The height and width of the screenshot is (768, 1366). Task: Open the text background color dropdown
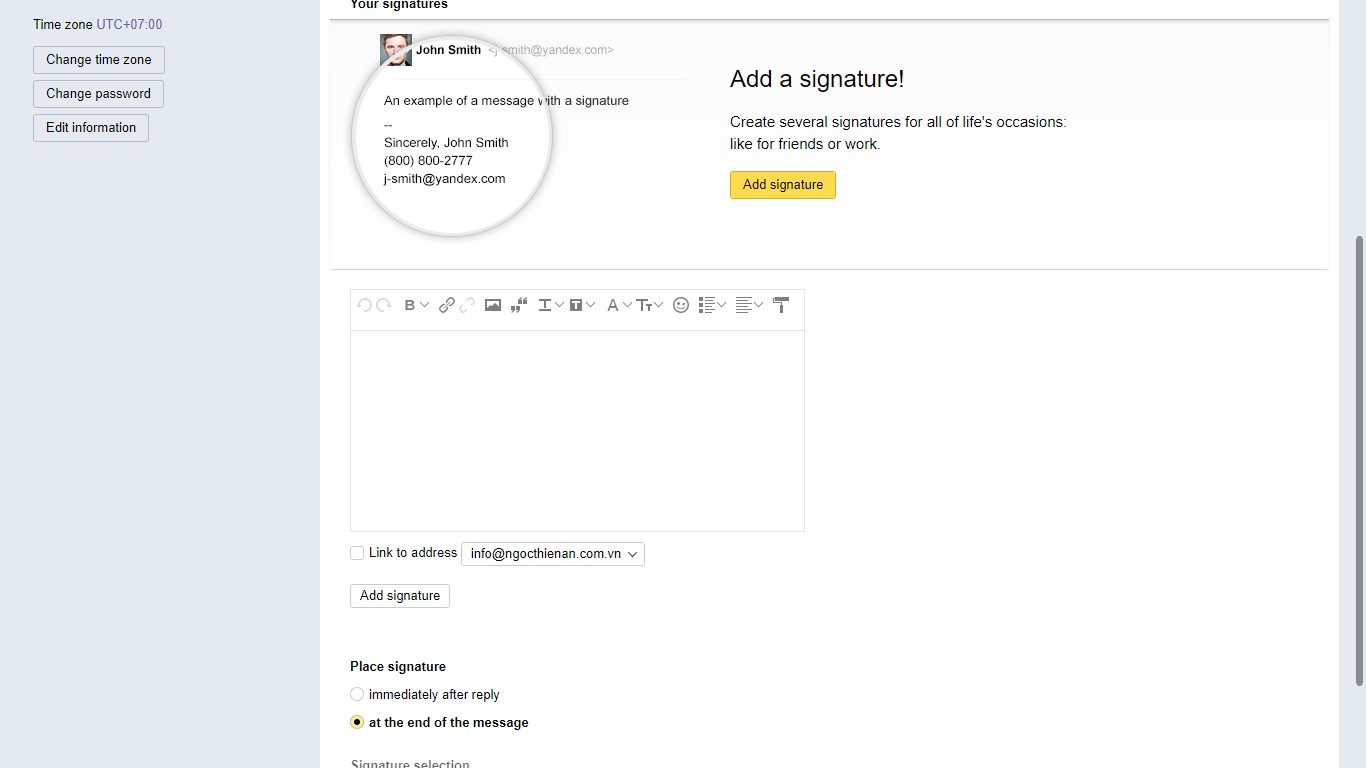[582, 305]
